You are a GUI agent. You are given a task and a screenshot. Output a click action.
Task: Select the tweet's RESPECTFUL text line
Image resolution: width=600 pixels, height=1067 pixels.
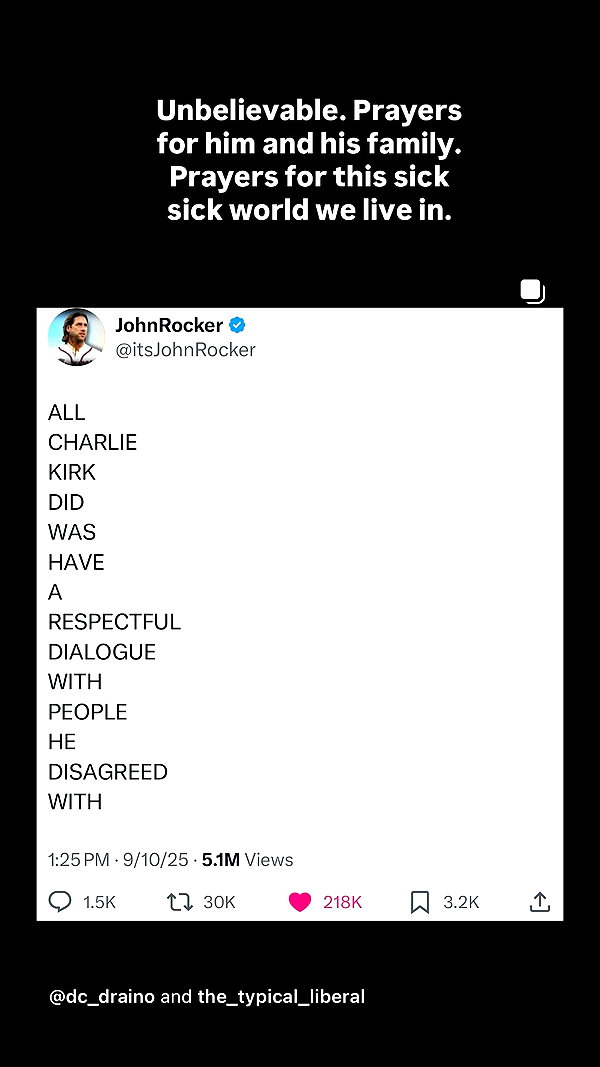click(x=114, y=622)
